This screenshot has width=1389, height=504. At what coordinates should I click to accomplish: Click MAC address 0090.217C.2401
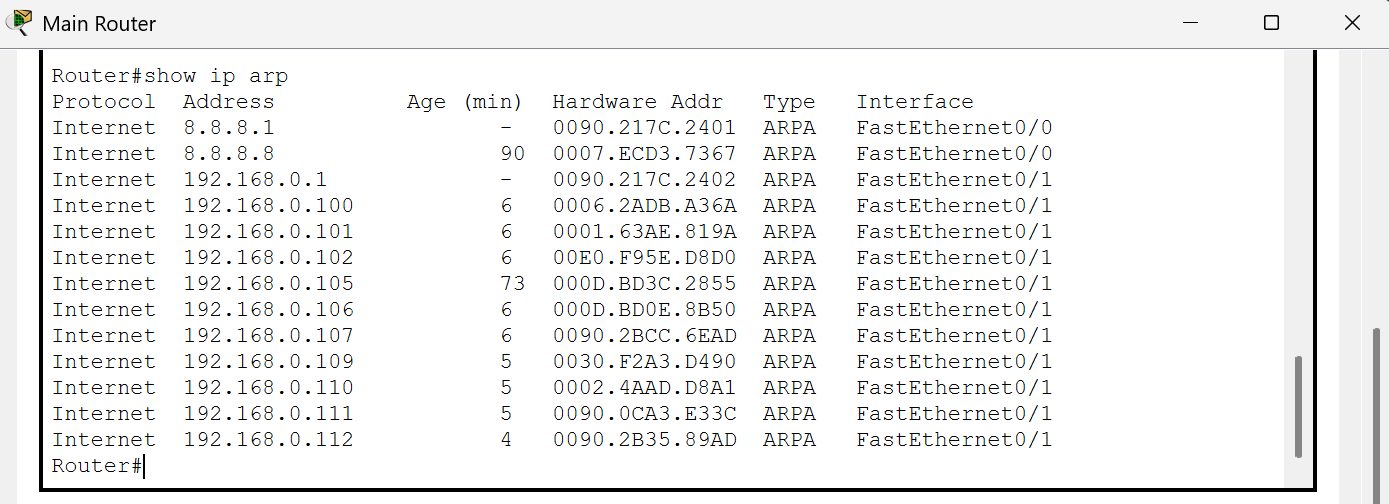tap(644, 128)
